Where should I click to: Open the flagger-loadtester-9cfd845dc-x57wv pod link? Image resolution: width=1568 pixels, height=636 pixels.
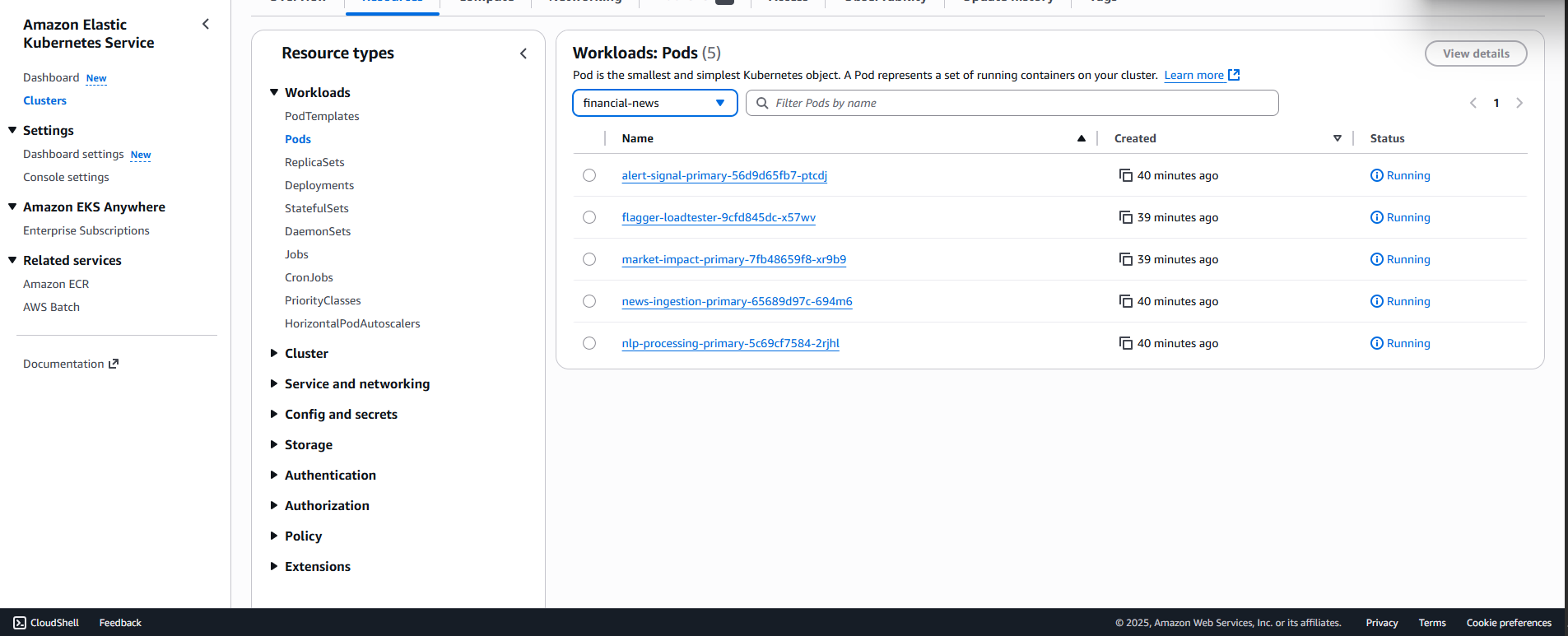pos(719,217)
